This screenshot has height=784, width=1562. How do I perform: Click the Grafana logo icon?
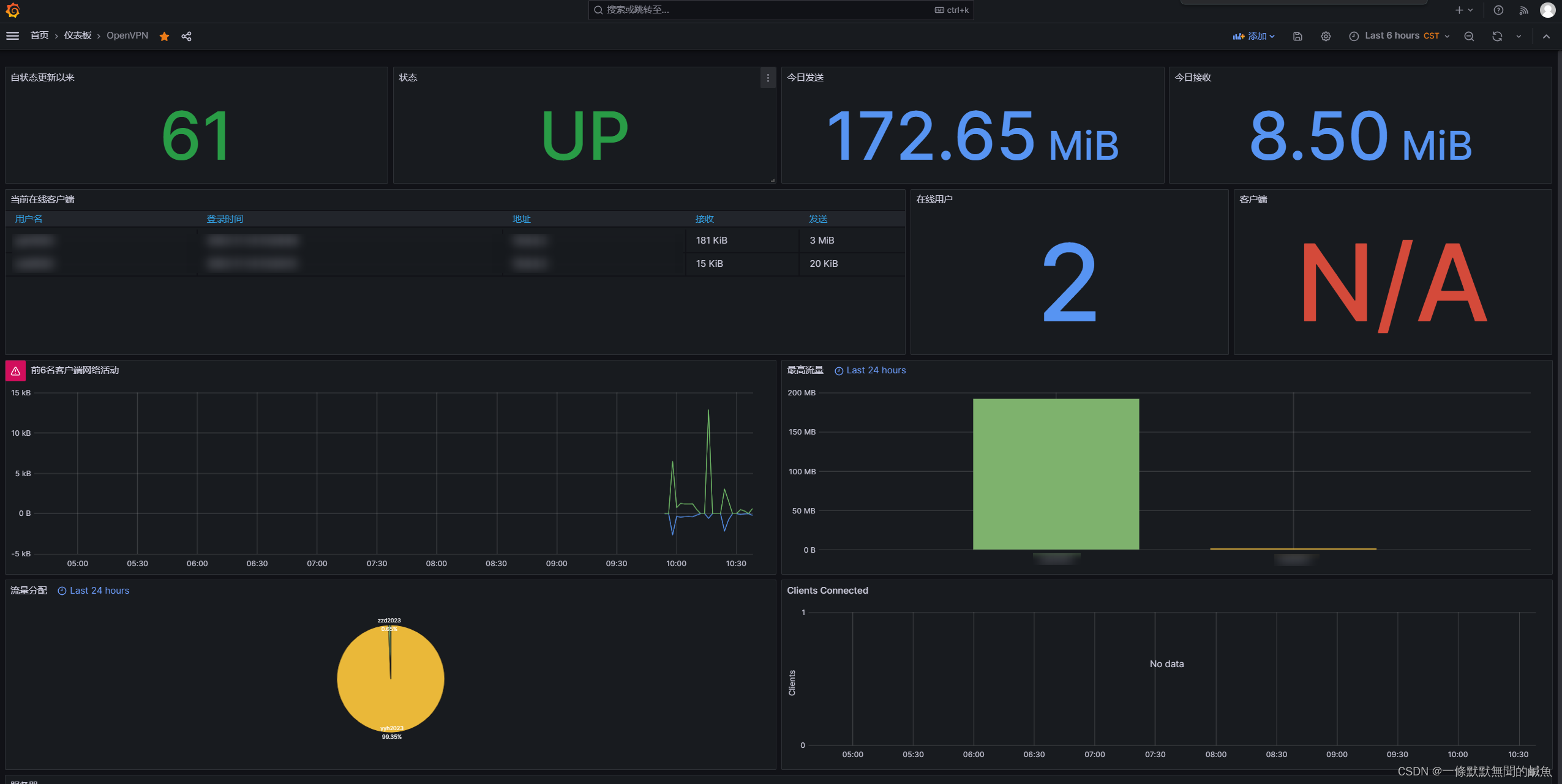[x=13, y=10]
